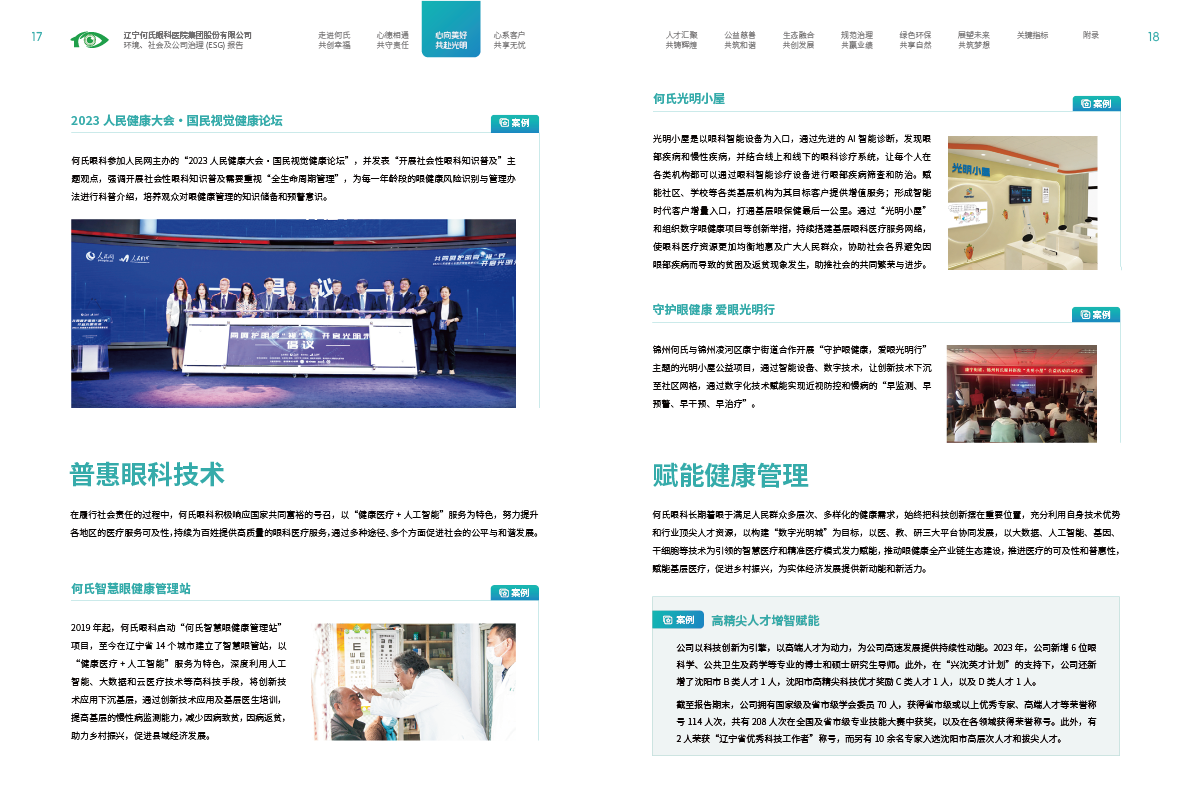Click 案例 badge for 守护眼健康 section
The height and width of the screenshot is (809, 1191).
pos(1095,314)
